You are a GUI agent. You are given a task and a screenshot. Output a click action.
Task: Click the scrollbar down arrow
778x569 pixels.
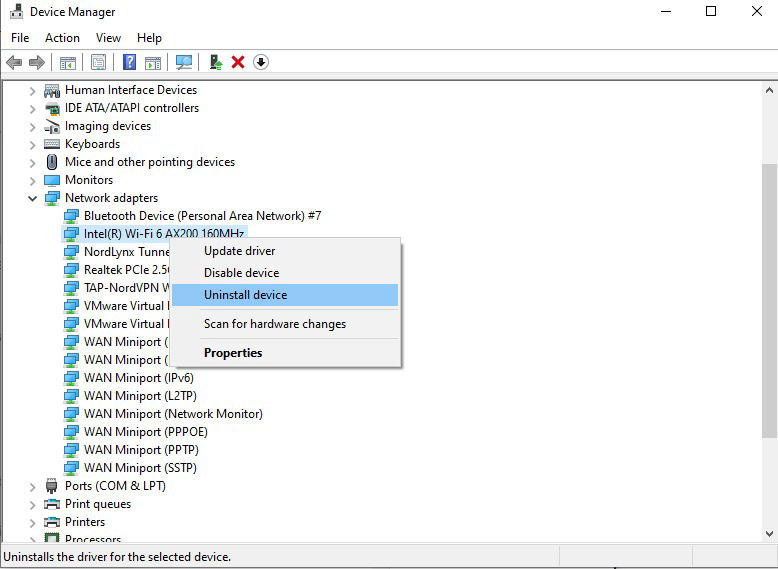769,534
